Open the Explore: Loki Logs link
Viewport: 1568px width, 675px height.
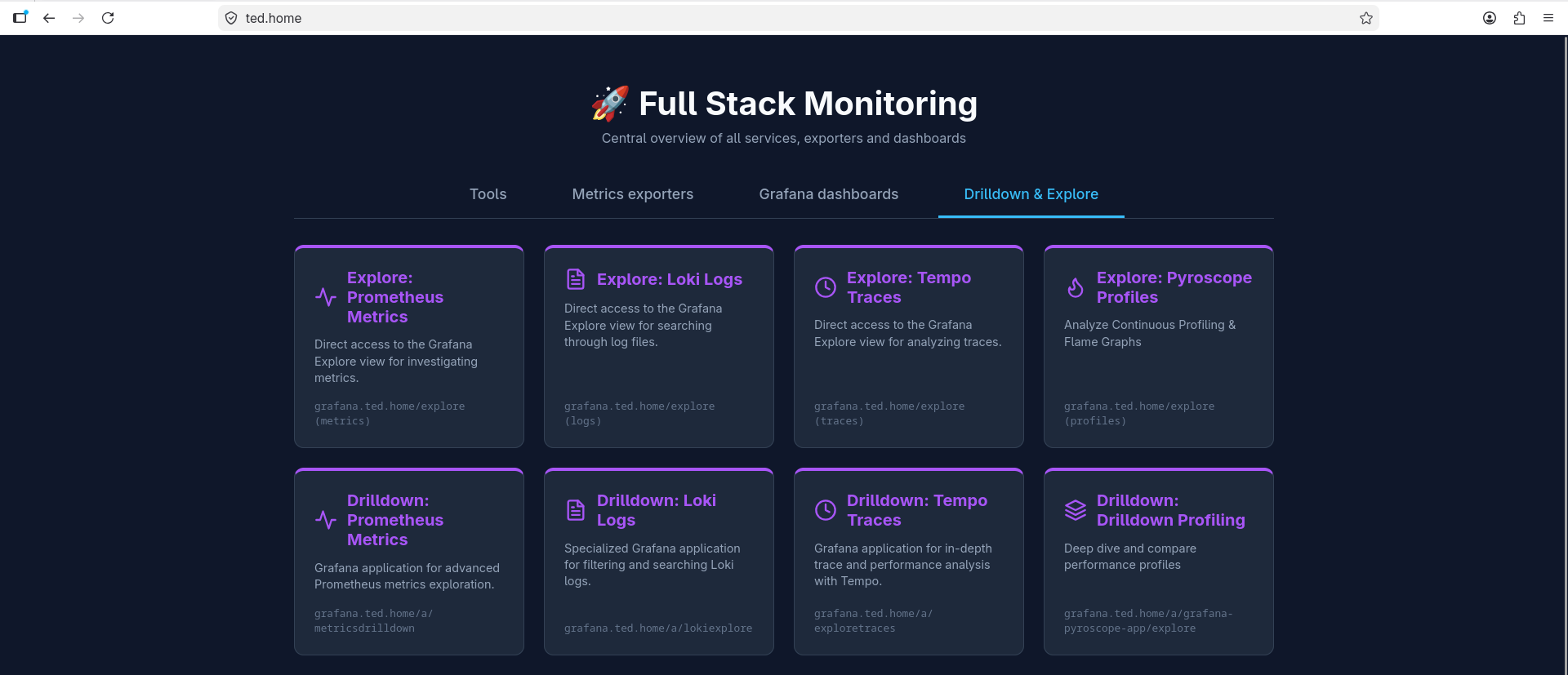click(x=670, y=279)
